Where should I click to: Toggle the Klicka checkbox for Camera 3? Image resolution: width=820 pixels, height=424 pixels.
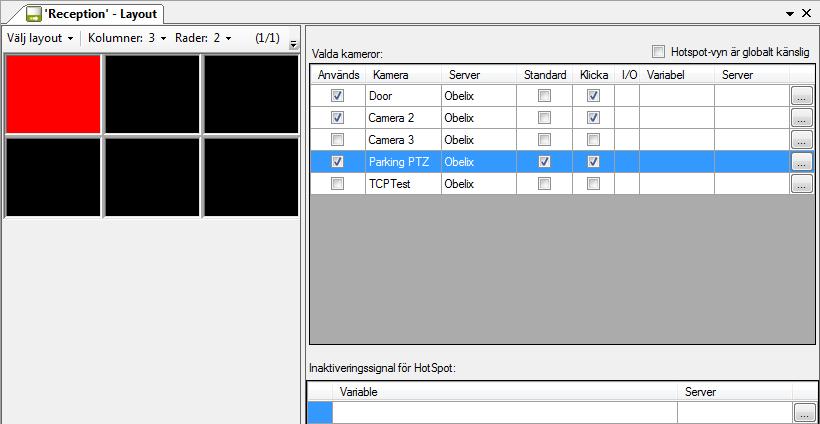pos(593,140)
